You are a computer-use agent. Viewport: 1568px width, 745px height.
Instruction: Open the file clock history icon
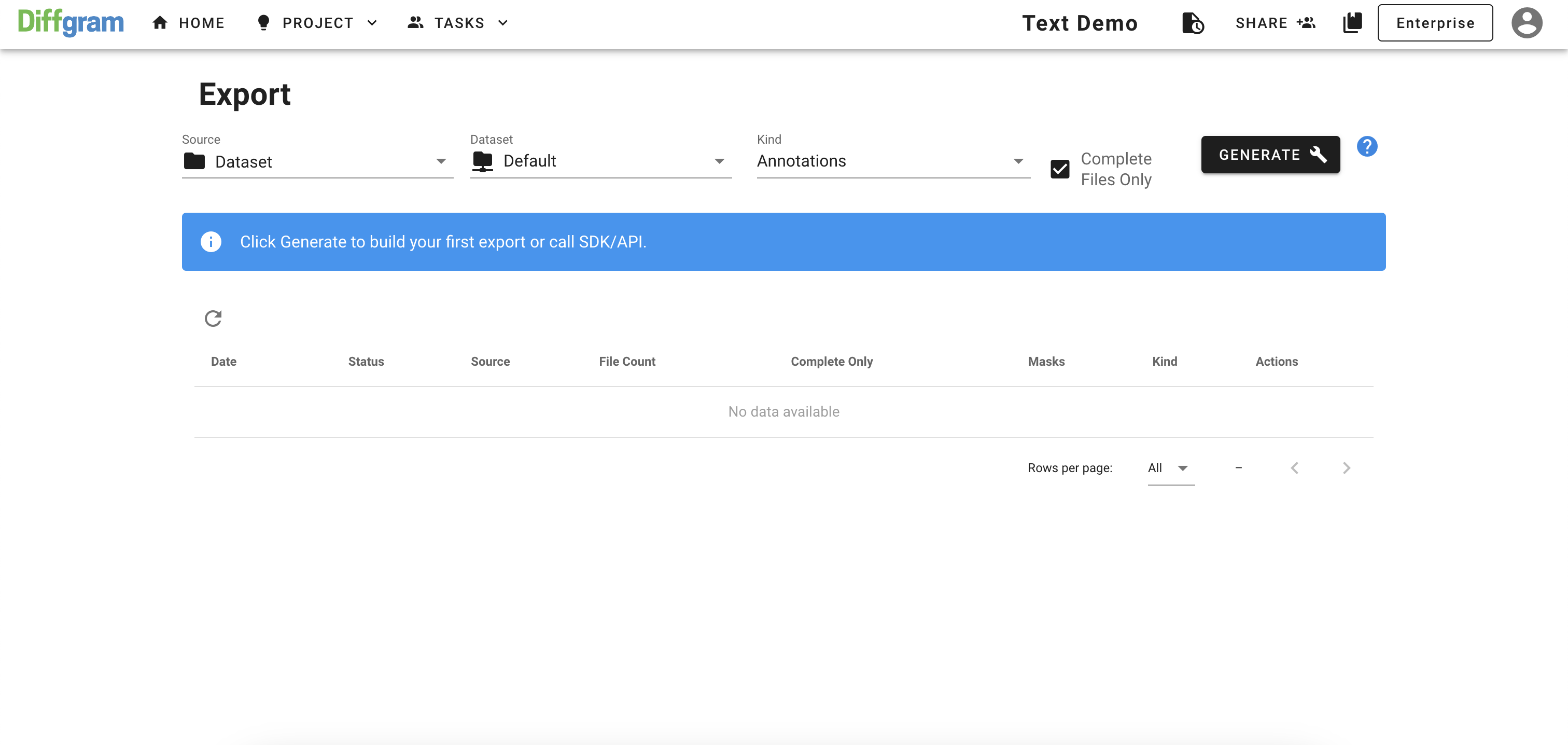point(1193,23)
